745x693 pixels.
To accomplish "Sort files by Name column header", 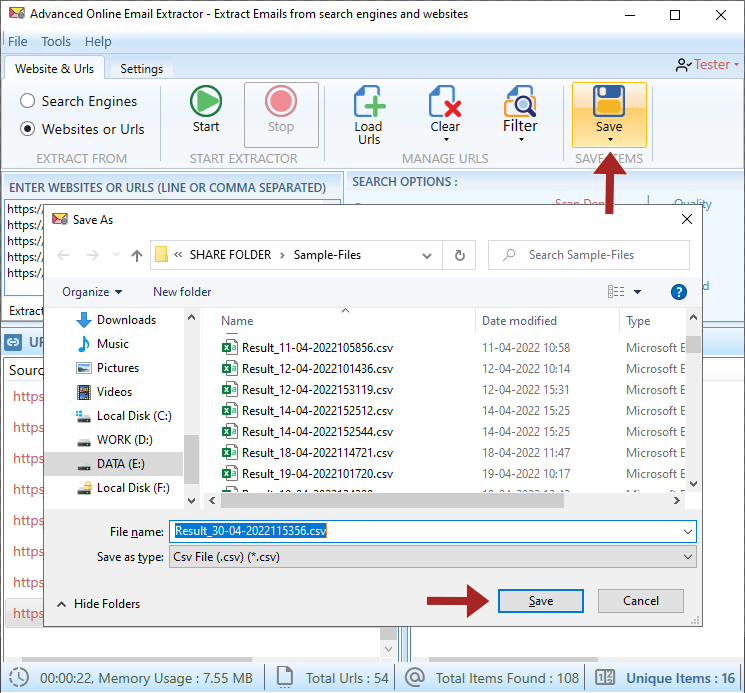I will pos(237,321).
